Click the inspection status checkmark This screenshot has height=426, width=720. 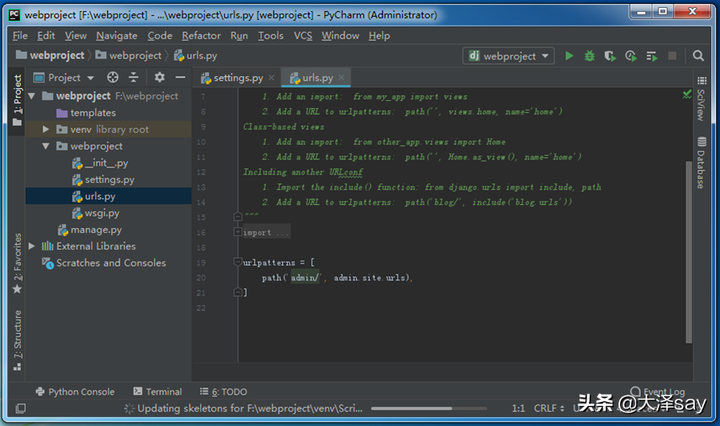point(686,95)
